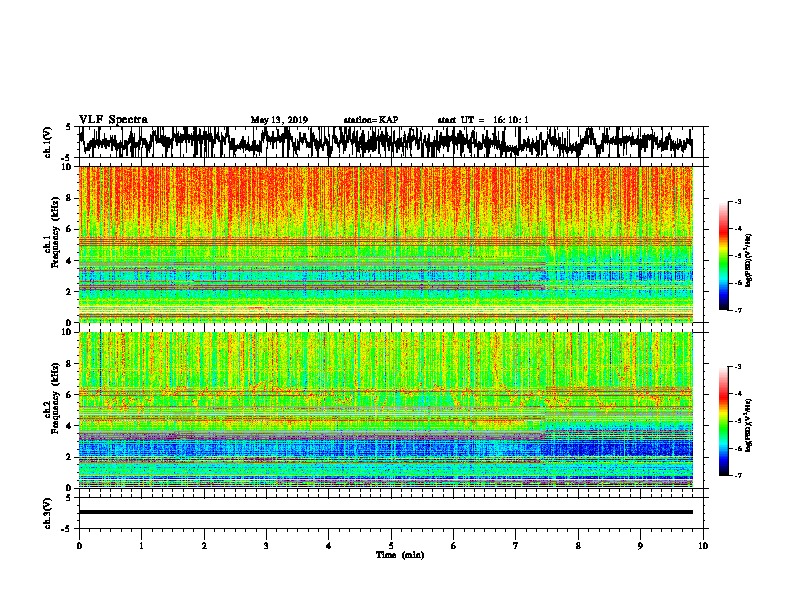Click the "4" tick on the time axis
Viewport: 792px width, 612px height.
click(329, 546)
